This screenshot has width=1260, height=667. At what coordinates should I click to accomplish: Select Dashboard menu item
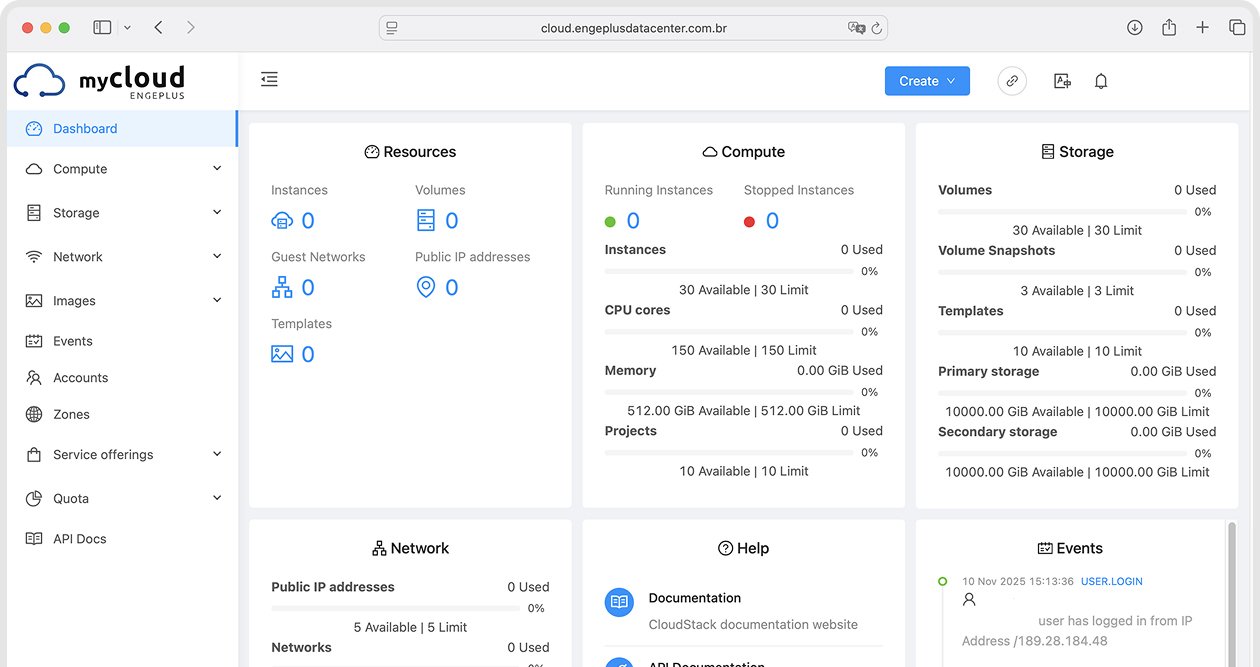122,128
